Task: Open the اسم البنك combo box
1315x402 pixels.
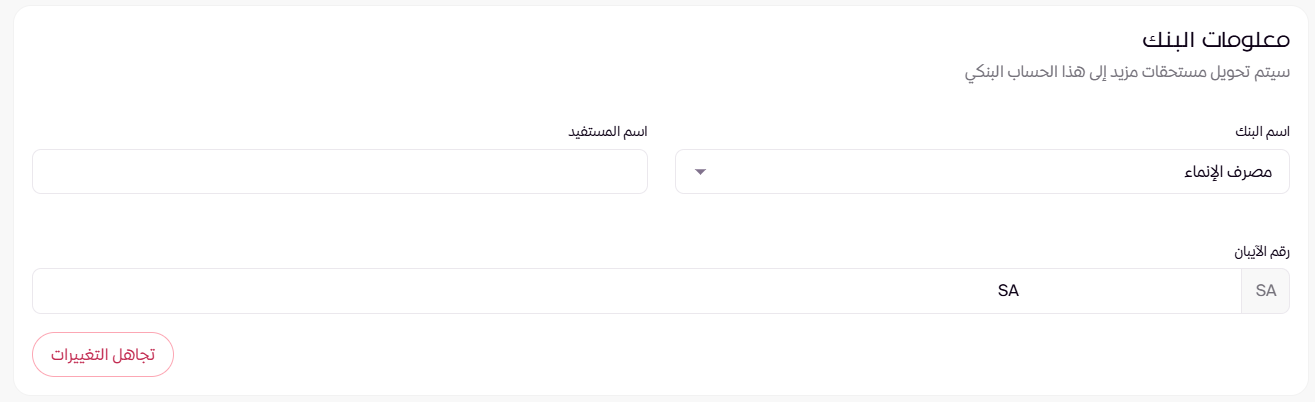Action: click(x=982, y=172)
